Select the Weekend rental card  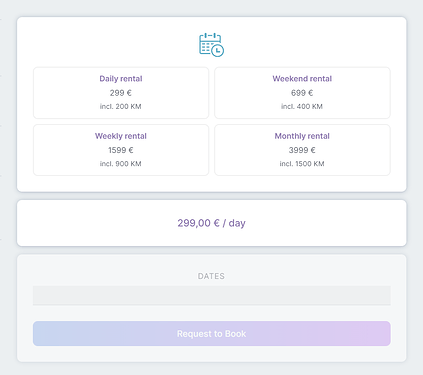302,93
